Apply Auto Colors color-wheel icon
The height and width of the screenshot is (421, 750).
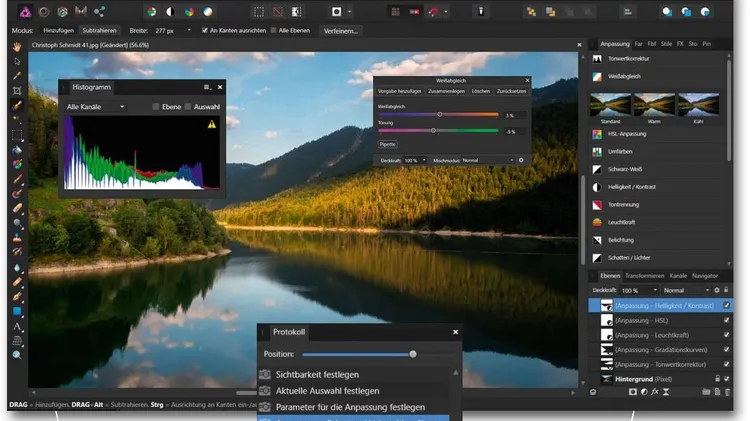tap(189, 12)
